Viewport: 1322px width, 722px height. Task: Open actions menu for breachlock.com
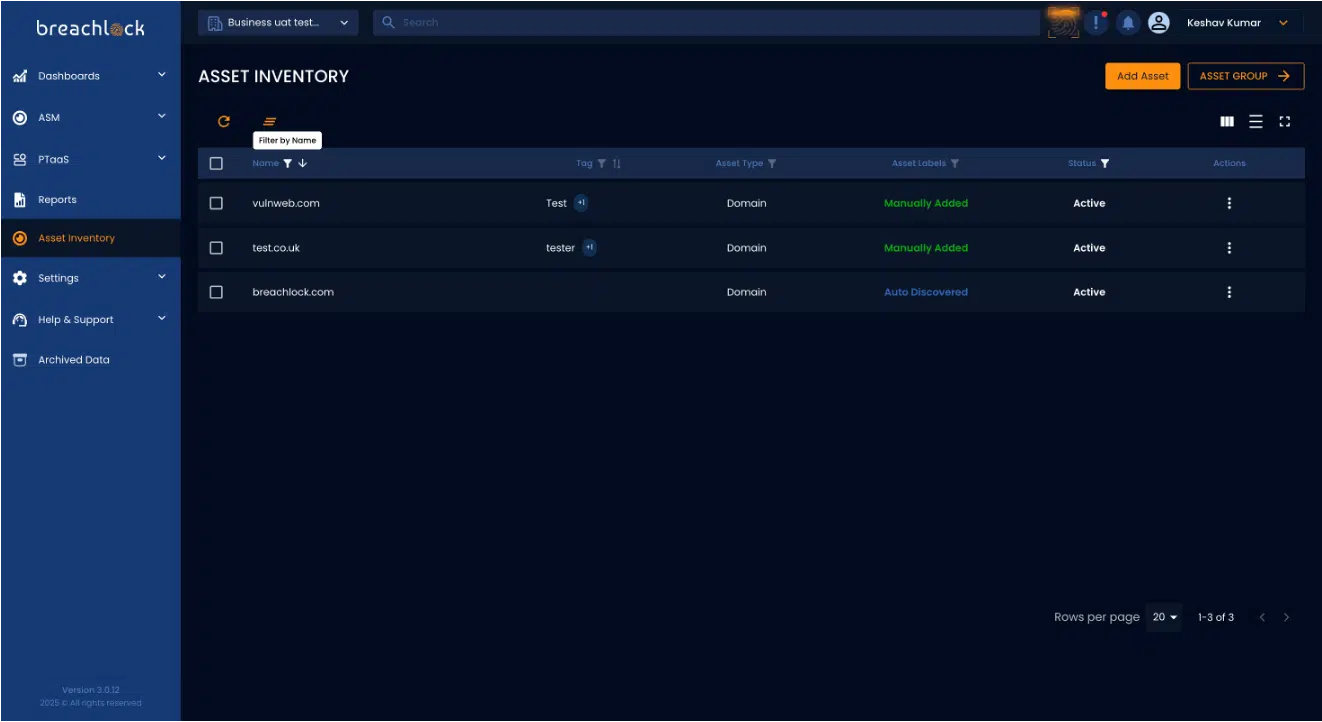1229,292
